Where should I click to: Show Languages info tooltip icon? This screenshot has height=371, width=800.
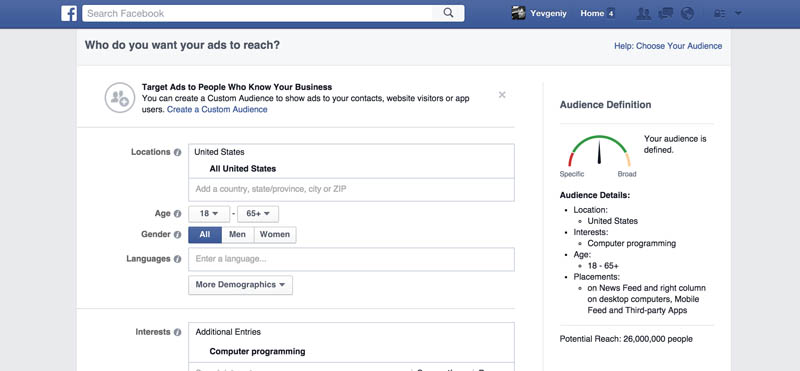[178, 259]
